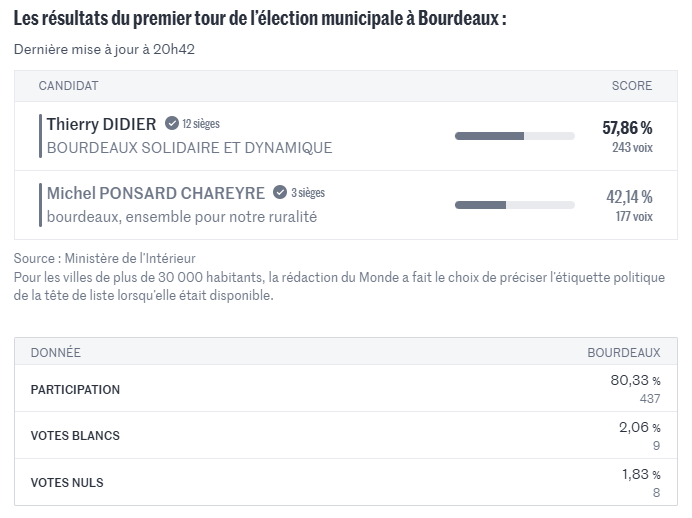Image resolution: width=692 pixels, height=518 pixels.
Task: Click the 42,14 % score value
Action: (629, 197)
